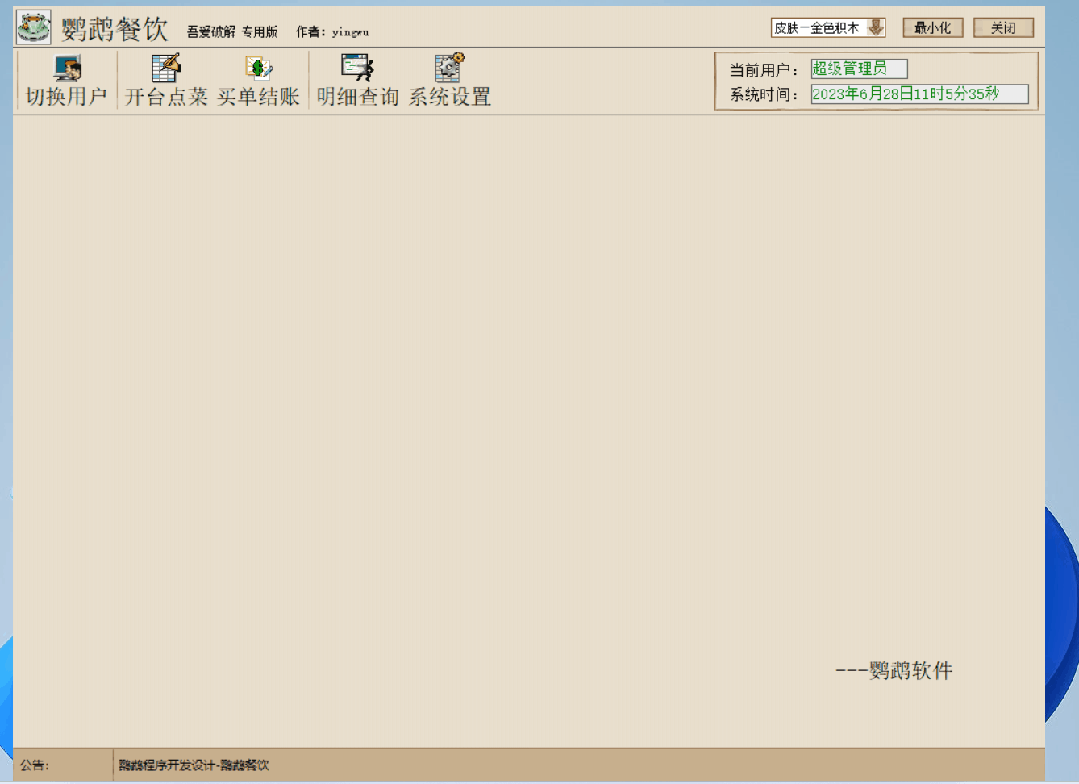The width and height of the screenshot is (1079, 784).
Task: Expand the 皮肤 skin dropdown arrow
Action: 876,28
